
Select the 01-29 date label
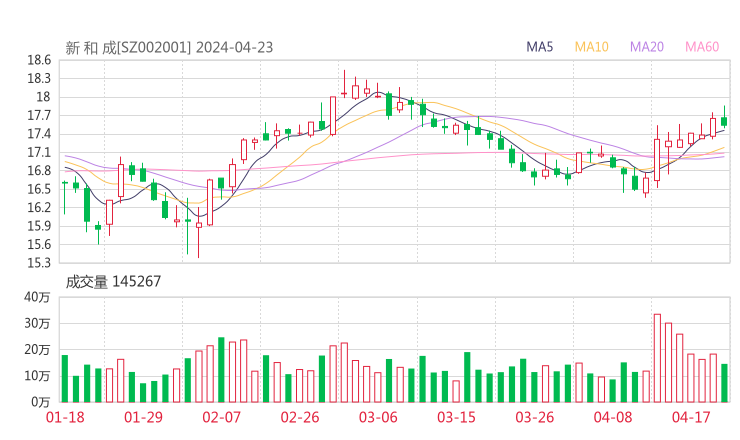click(x=143, y=417)
